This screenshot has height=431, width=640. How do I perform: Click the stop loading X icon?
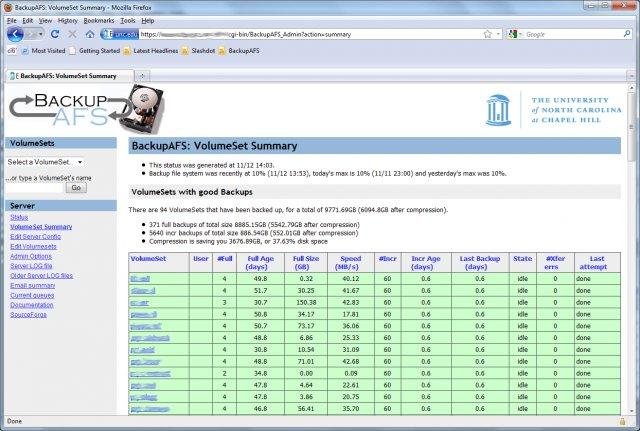[x=72, y=34]
